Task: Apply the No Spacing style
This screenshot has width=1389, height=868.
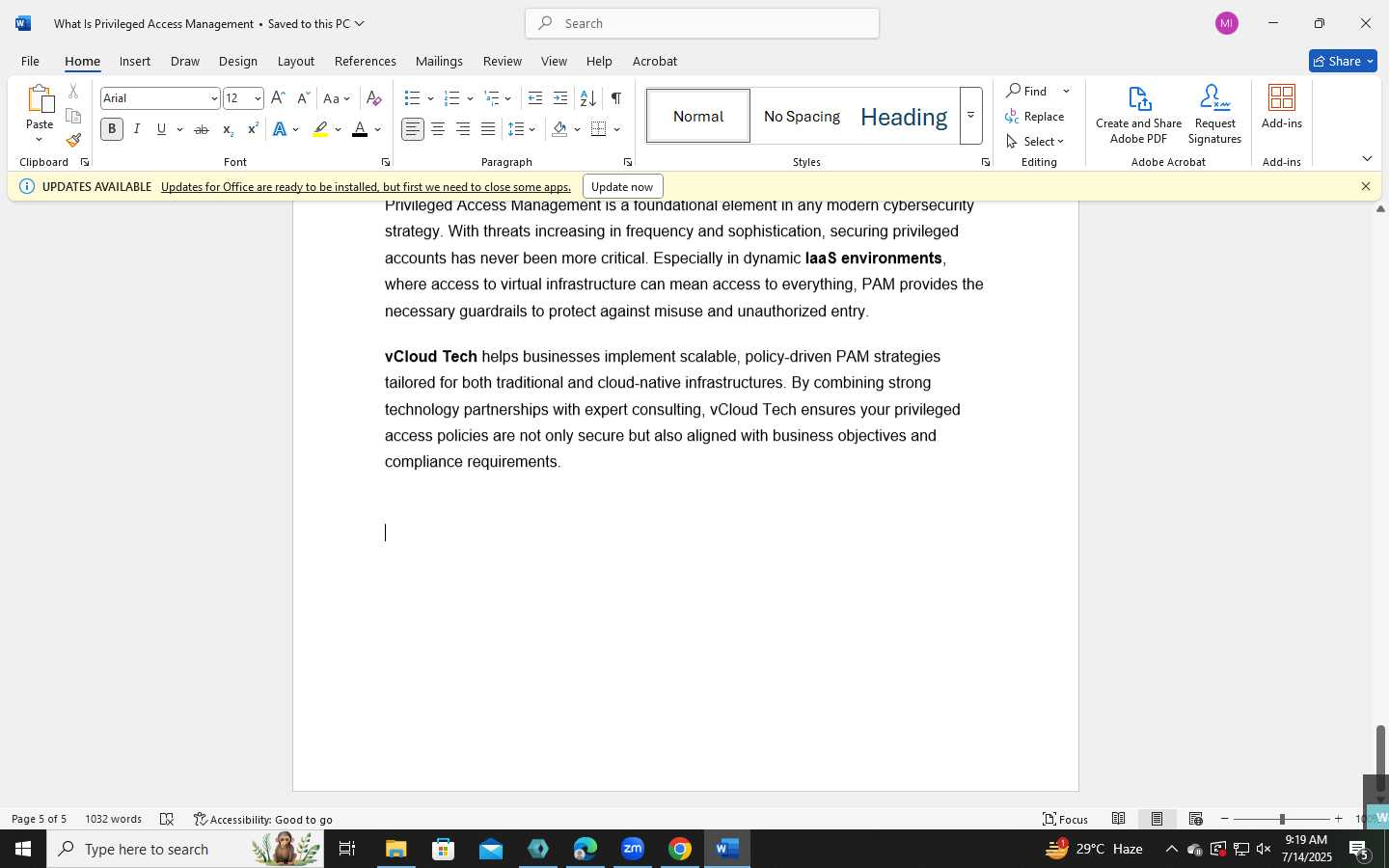Action: click(802, 117)
